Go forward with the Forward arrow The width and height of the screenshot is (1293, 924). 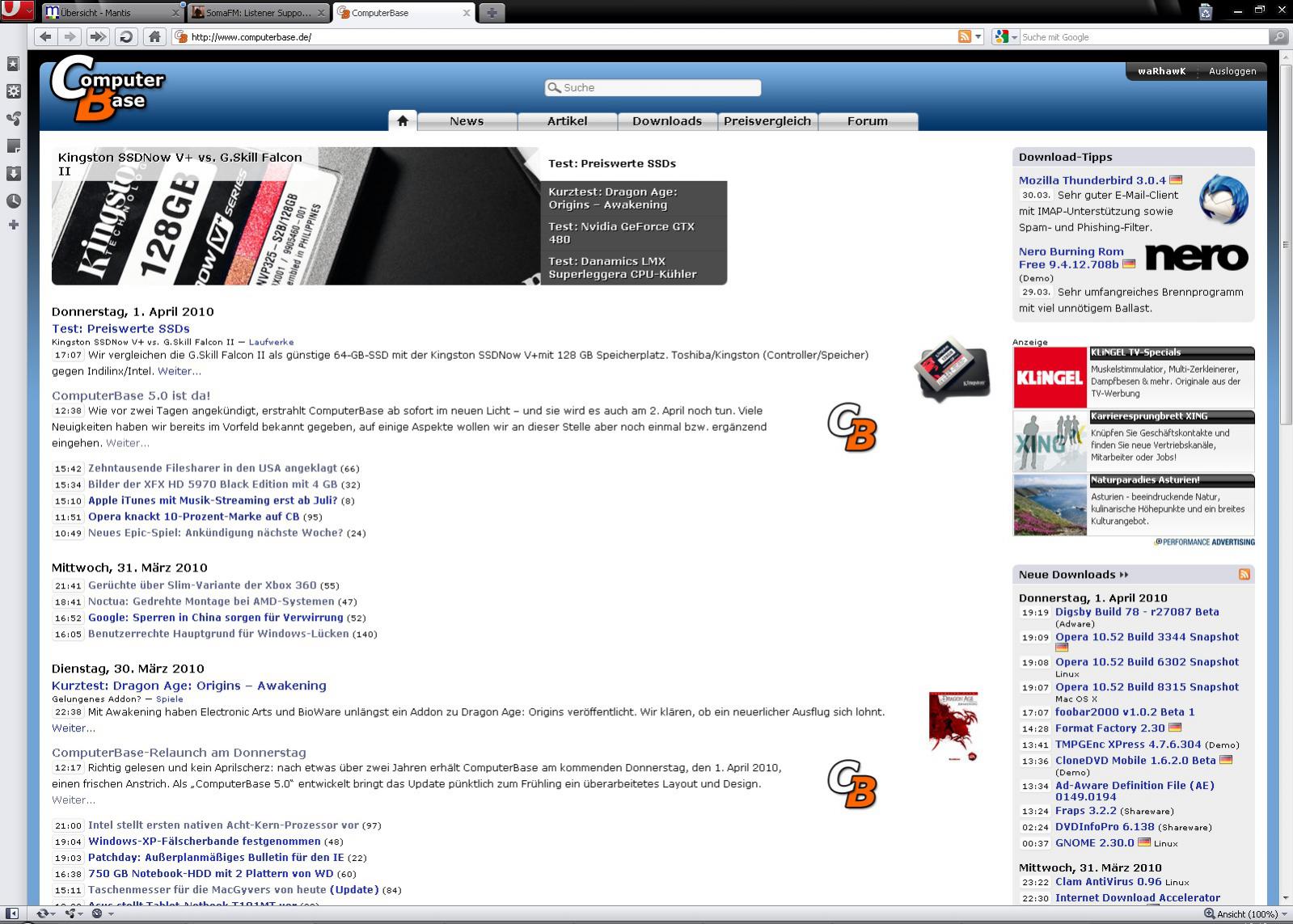pyautogui.click(x=70, y=36)
